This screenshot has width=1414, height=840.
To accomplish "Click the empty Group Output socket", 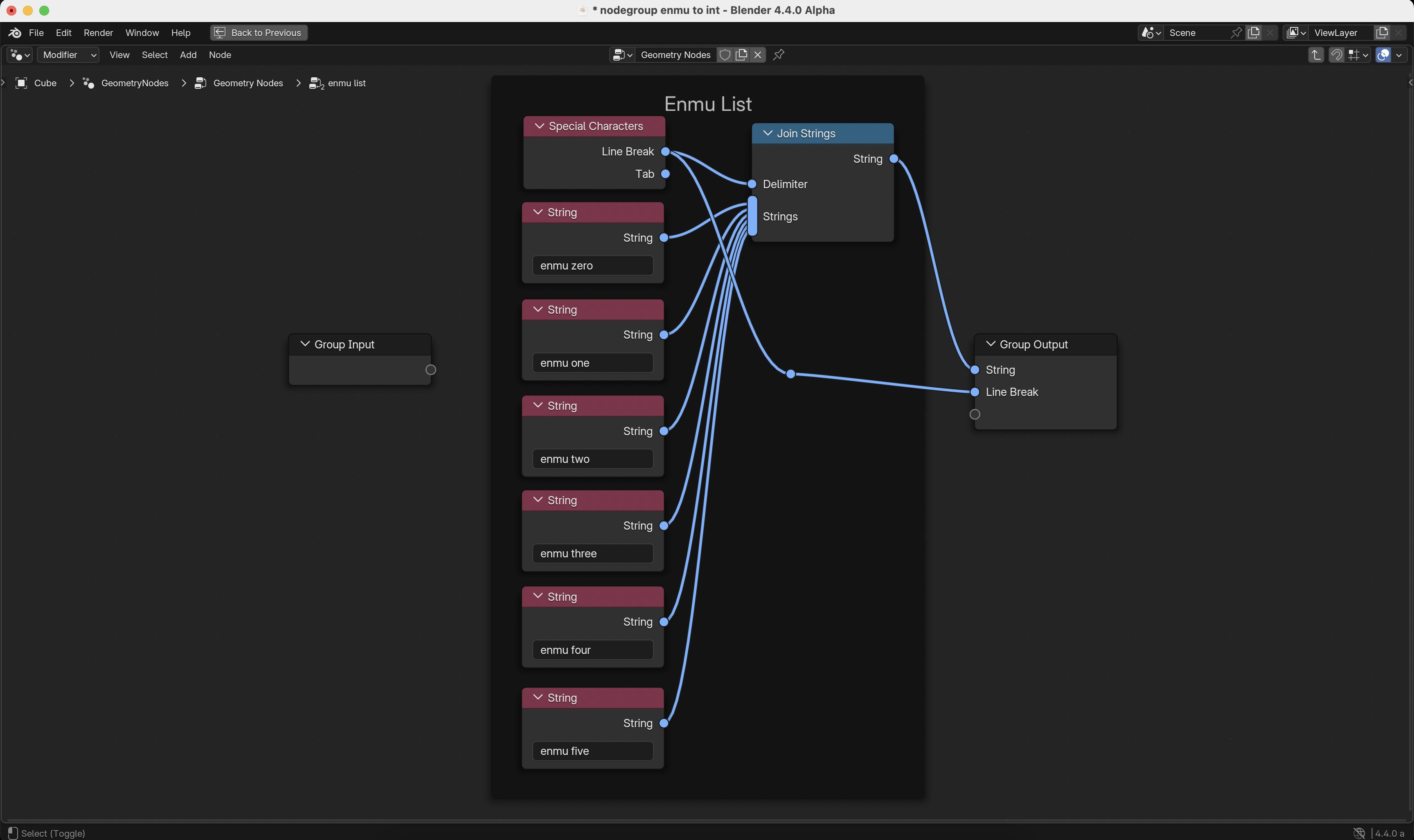I will pyautogui.click(x=975, y=414).
